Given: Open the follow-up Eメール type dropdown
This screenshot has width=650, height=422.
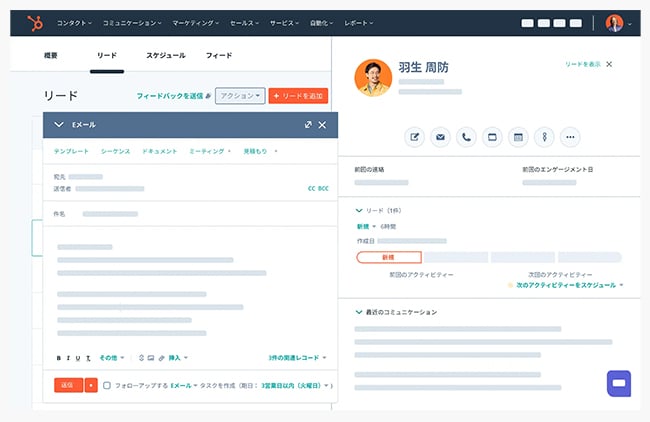Looking at the screenshot, I should coord(184,386).
